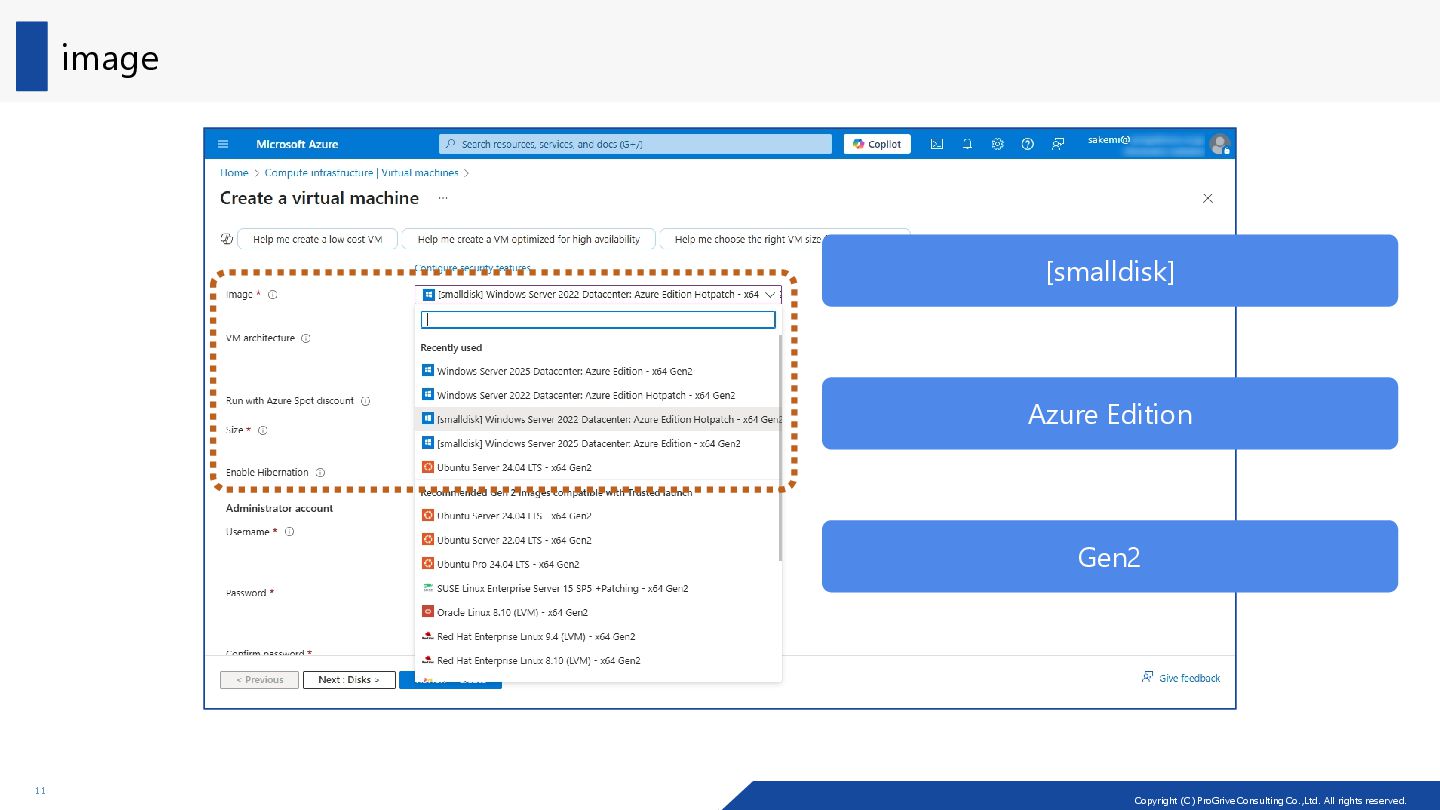This screenshot has height=810, width=1440.
Task: Select SUSE Linux Enterprise Server 15 SP5 +Patching
Action: [x=598, y=588]
